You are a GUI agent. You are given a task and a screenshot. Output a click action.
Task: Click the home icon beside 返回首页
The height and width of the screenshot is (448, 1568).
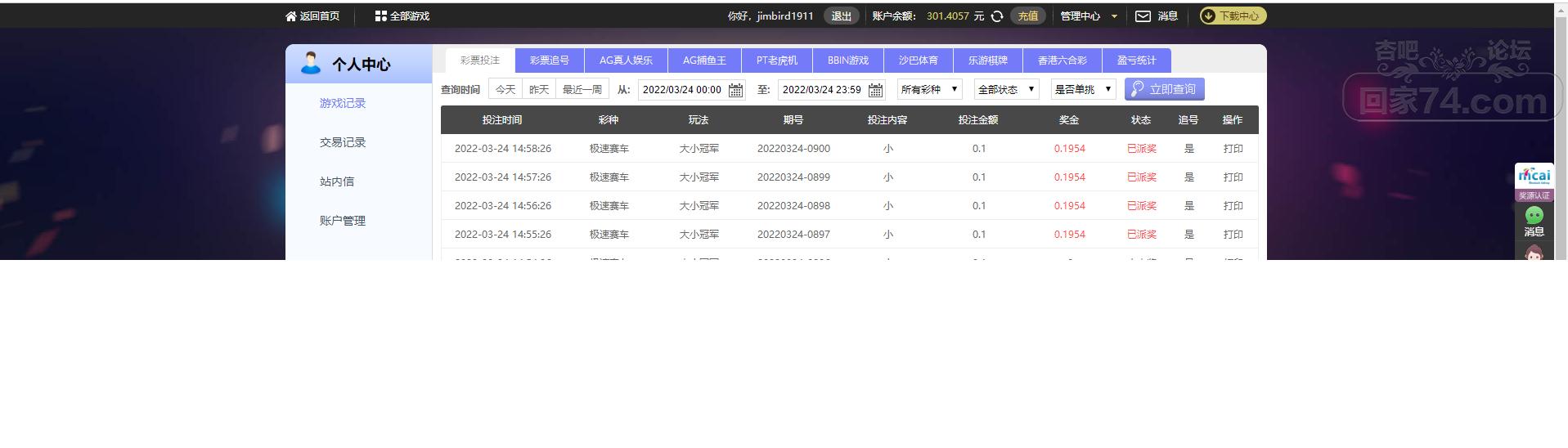pos(290,16)
